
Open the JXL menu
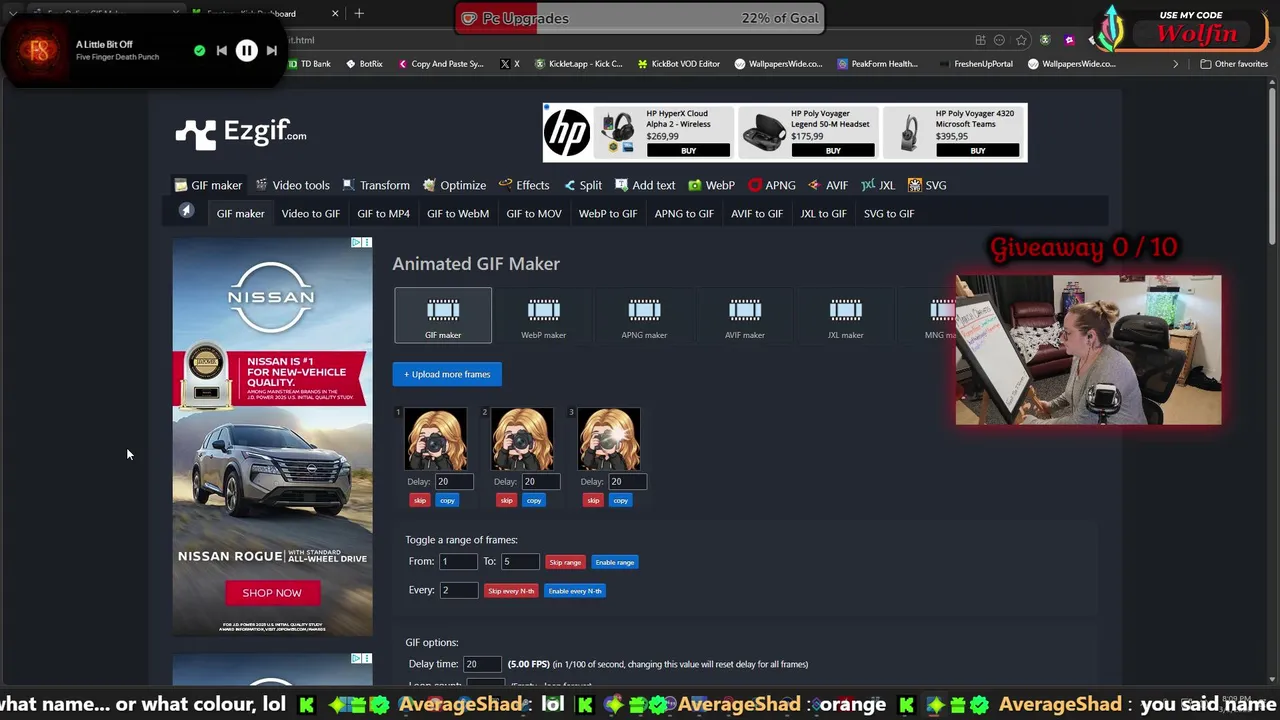(x=878, y=185)
